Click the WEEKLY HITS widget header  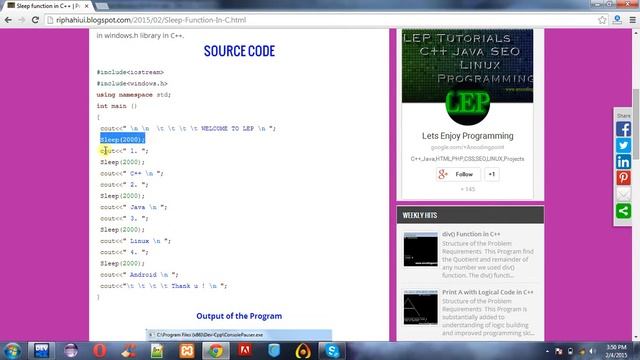point(470,215)
